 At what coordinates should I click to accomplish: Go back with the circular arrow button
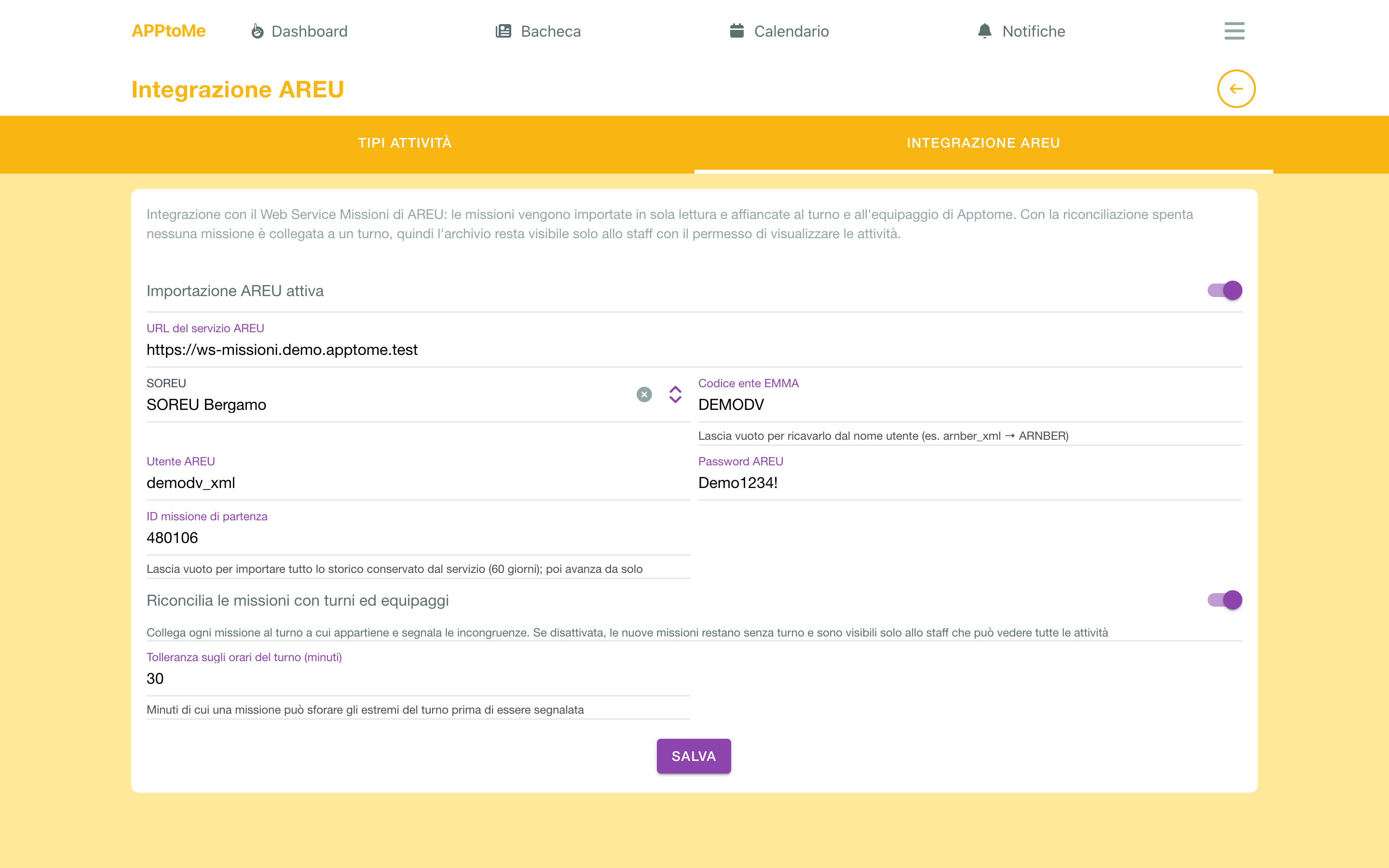[1236, 89]
